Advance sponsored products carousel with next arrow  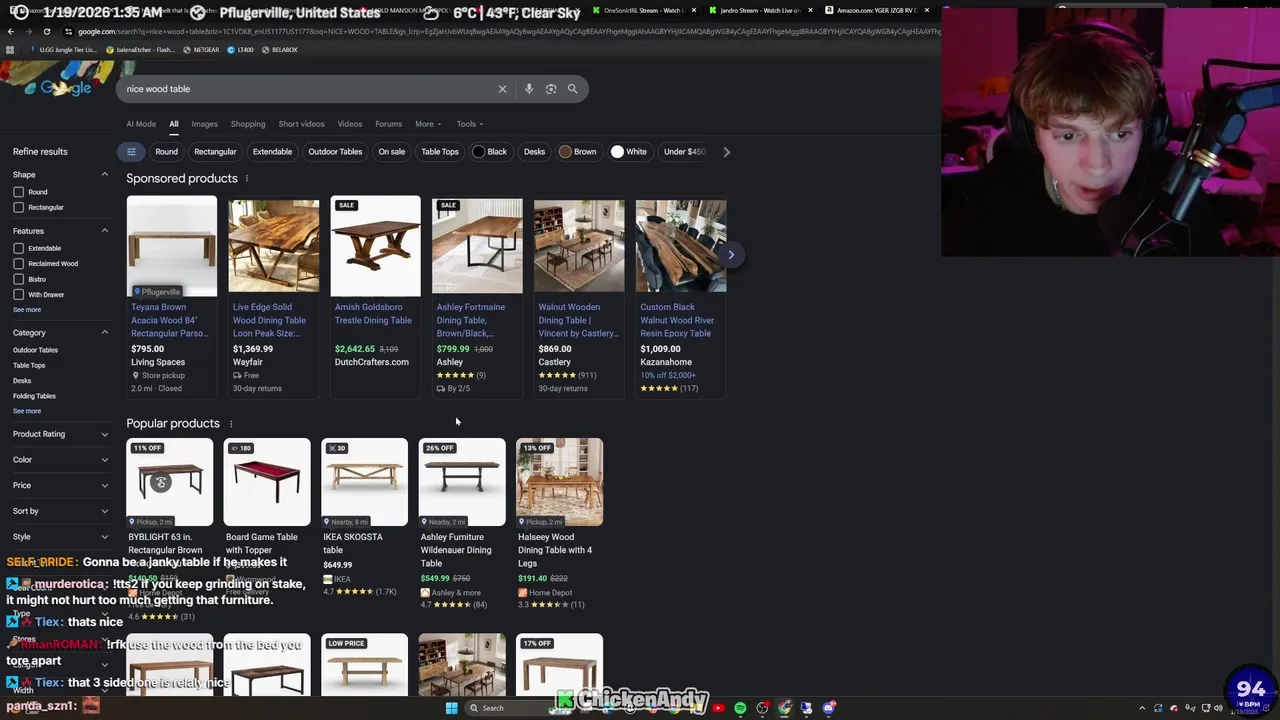pyautogui.click(x=731, y=255)
